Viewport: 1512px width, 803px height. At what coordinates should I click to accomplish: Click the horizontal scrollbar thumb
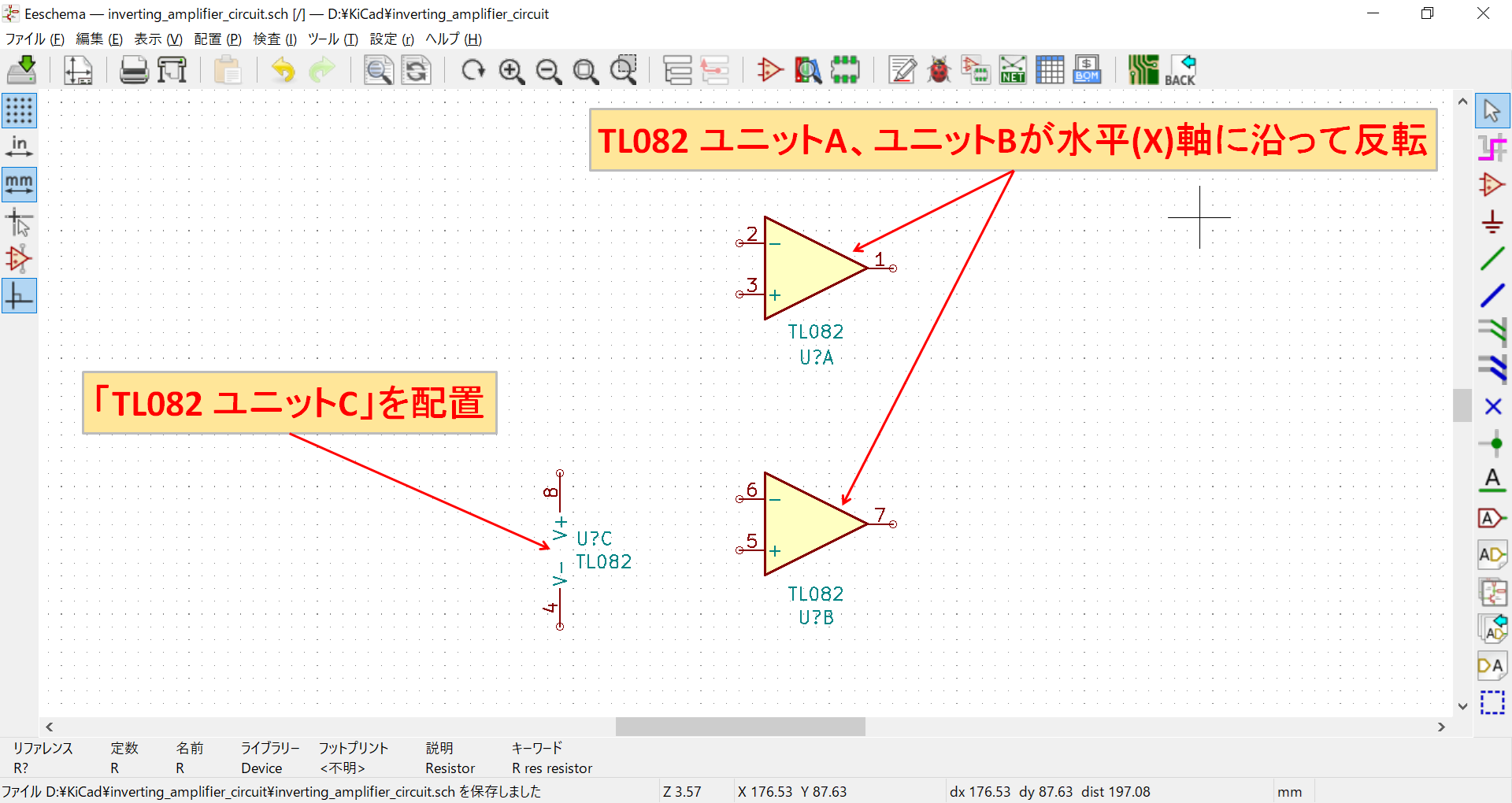coord(739,727)
